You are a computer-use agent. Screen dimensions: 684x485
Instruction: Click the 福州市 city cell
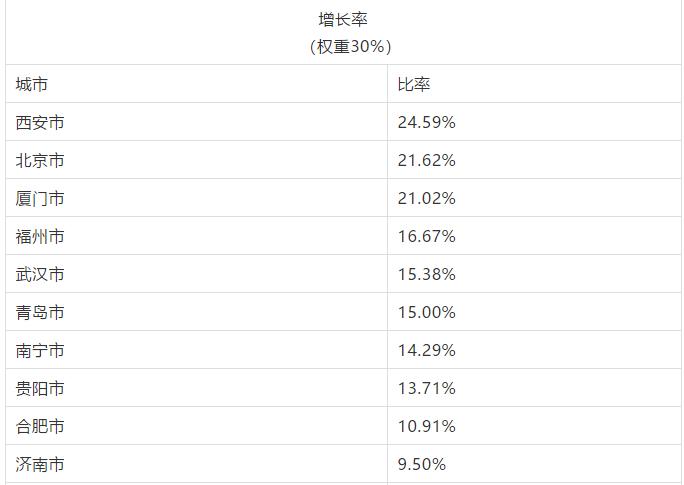[40, 237]
